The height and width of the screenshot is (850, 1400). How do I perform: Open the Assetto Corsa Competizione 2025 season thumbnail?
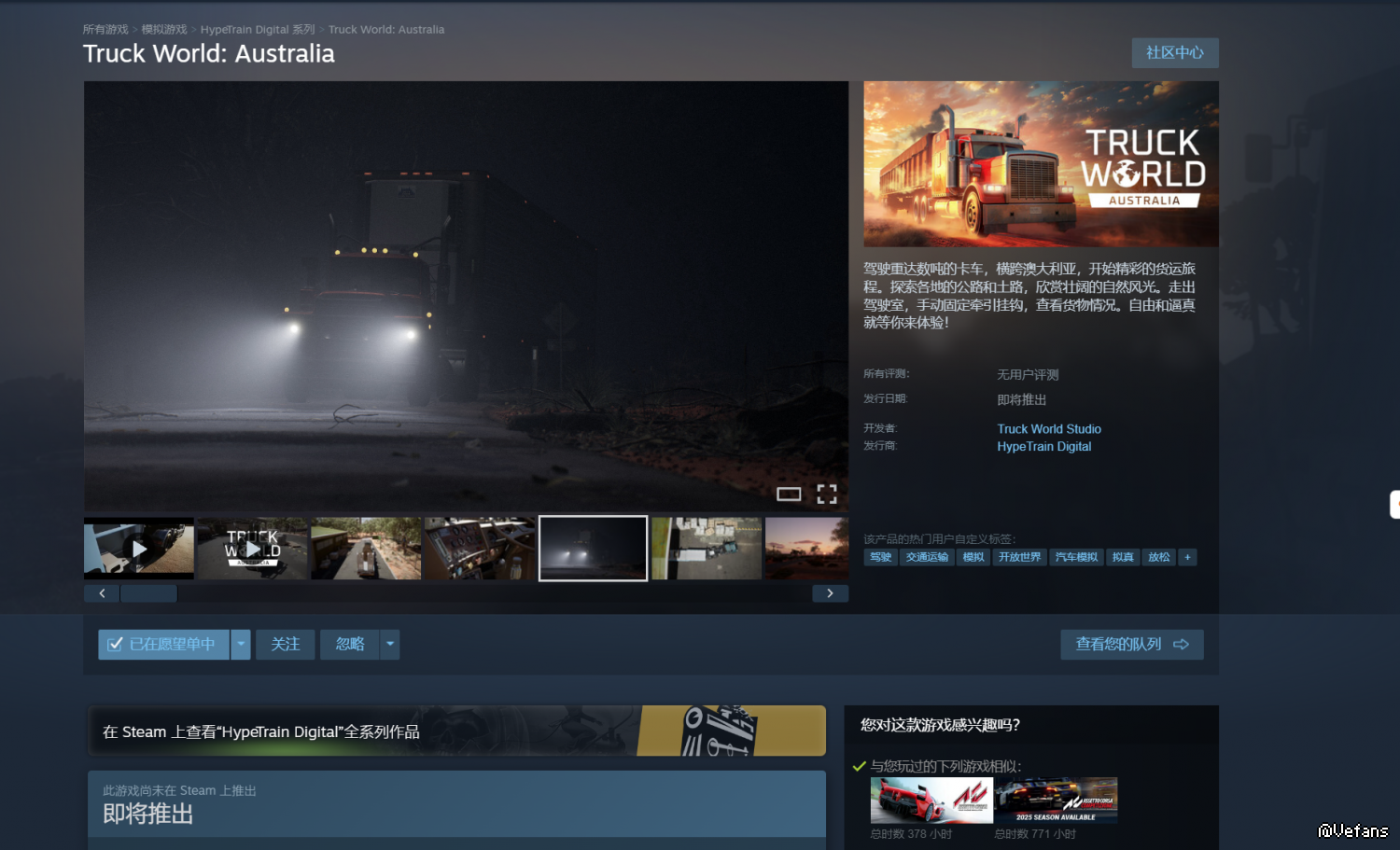1057,801
